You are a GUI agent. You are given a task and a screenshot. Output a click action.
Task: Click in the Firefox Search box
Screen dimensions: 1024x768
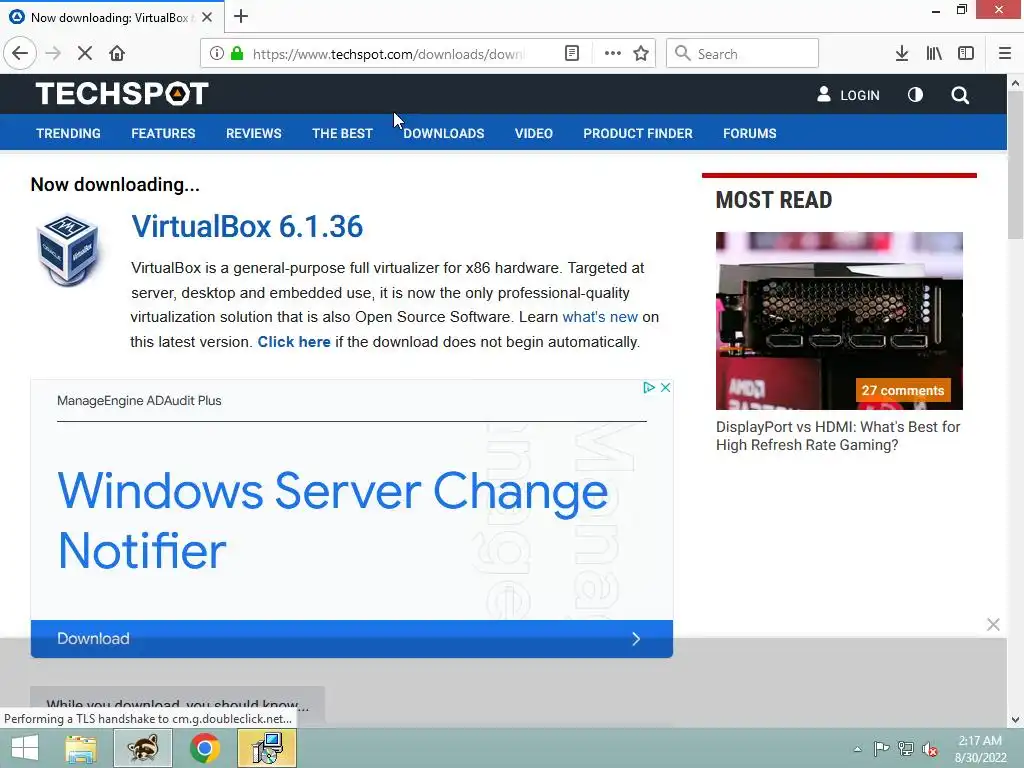(743, 54)
